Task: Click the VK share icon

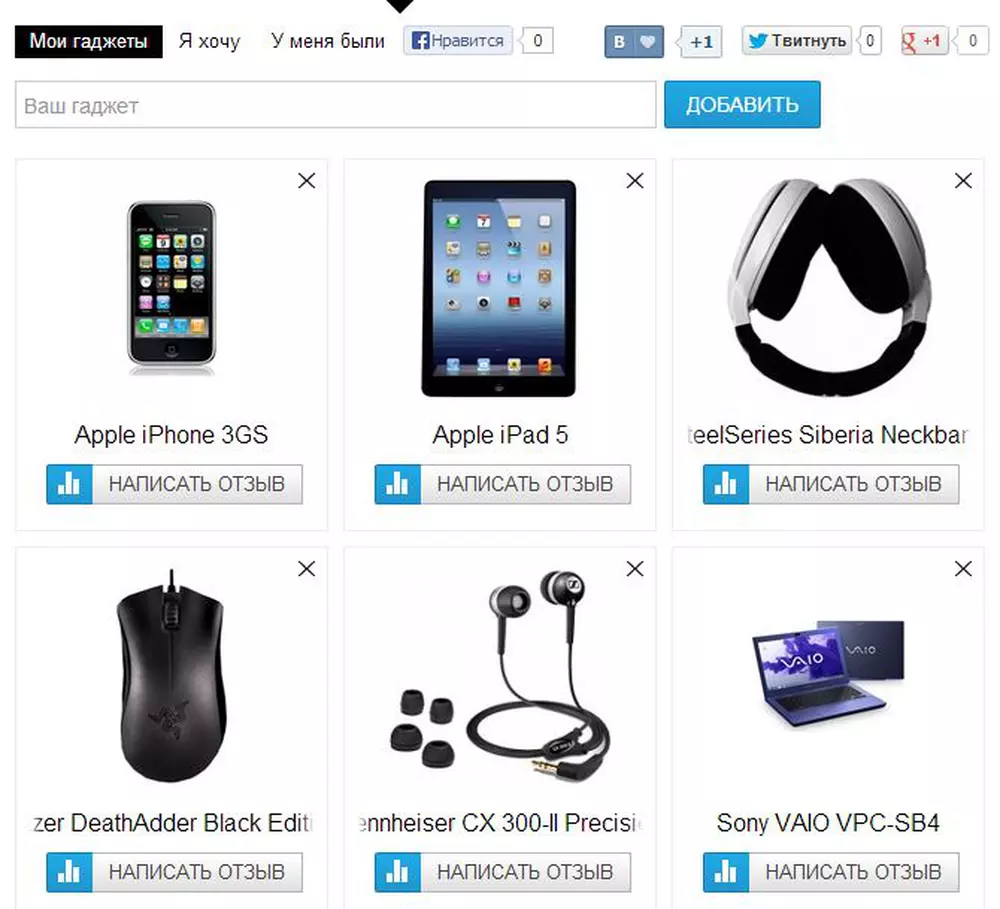Action: tap(619, 42)
